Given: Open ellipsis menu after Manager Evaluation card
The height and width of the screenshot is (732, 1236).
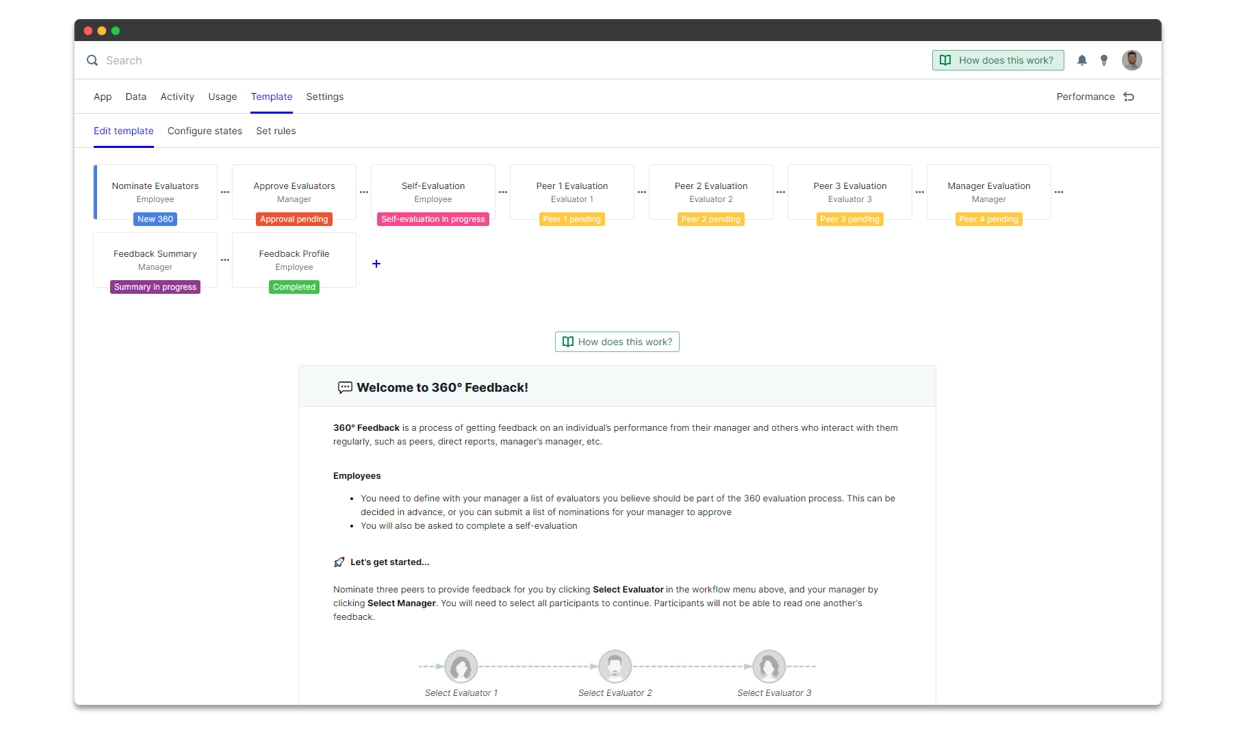Looking at the screenshot, I should (1058, 191).
